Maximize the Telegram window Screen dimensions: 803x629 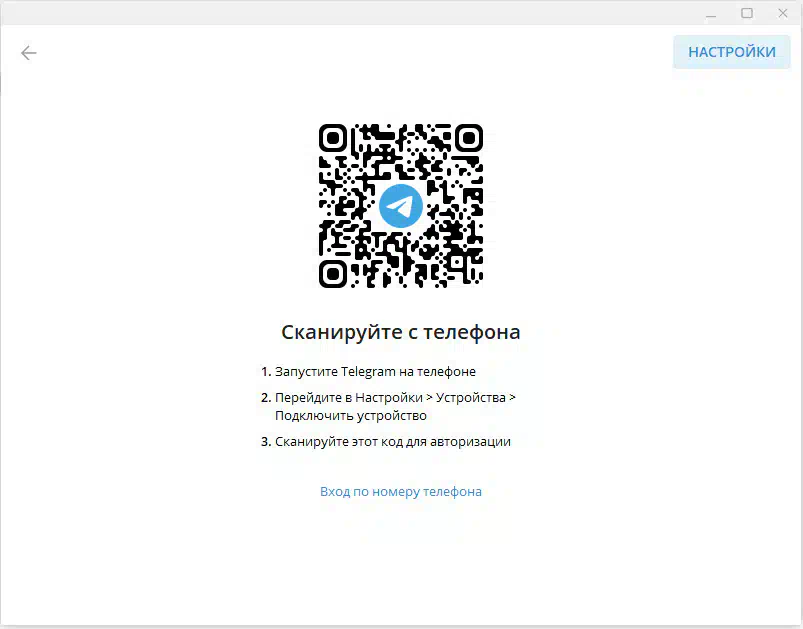[747, 13]
